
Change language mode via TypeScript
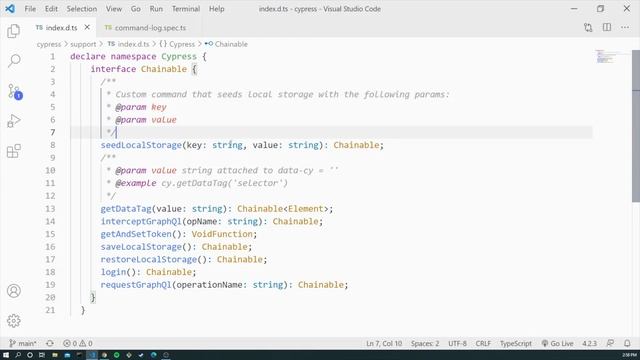516,343
